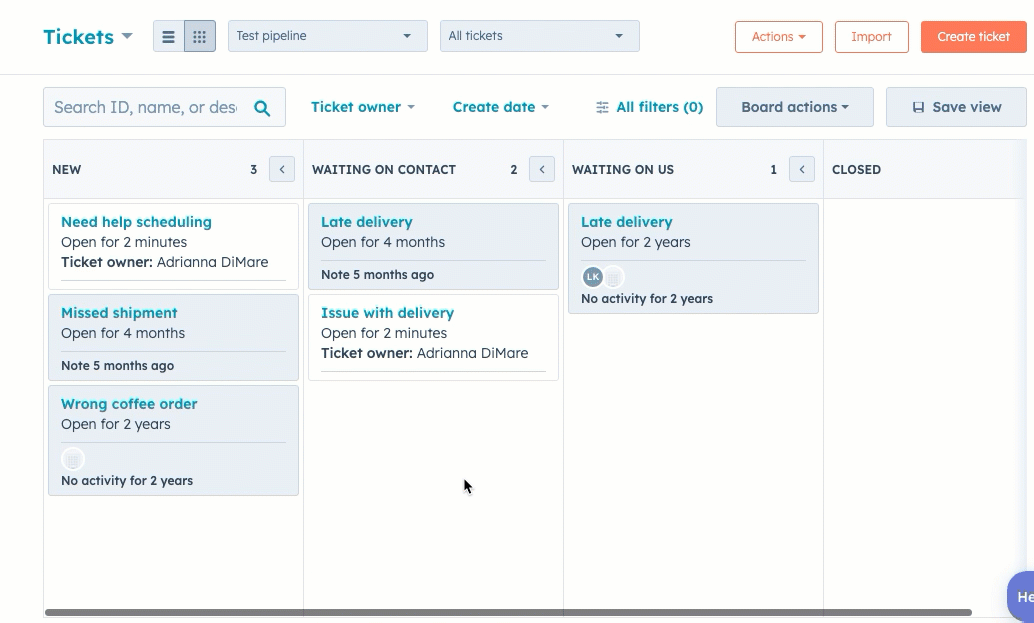
Task: Open Missed shipment ticket
Action: pyautogui.click(x=119, y=313)
